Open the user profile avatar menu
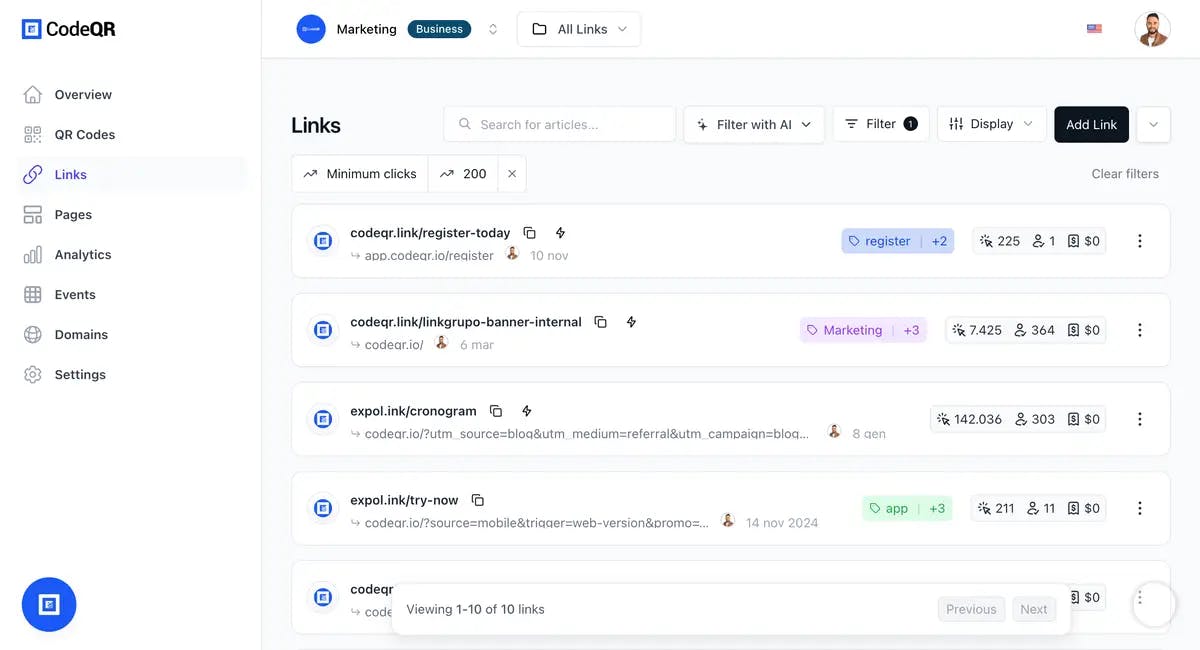Viewport: 1200px width, 650px height. tap(1152, 29)
